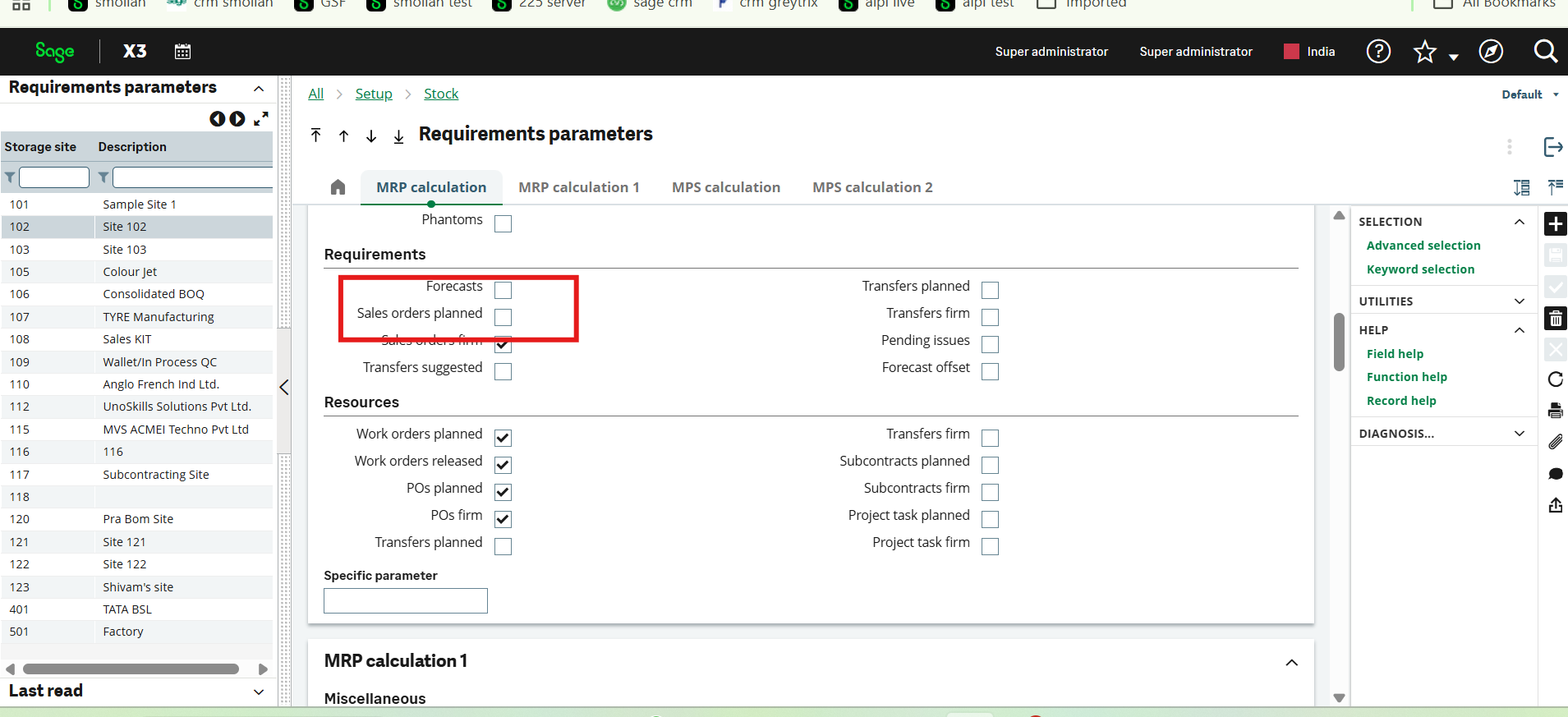
Task: Open Advanced selection link
Action: coord(1423,246)
